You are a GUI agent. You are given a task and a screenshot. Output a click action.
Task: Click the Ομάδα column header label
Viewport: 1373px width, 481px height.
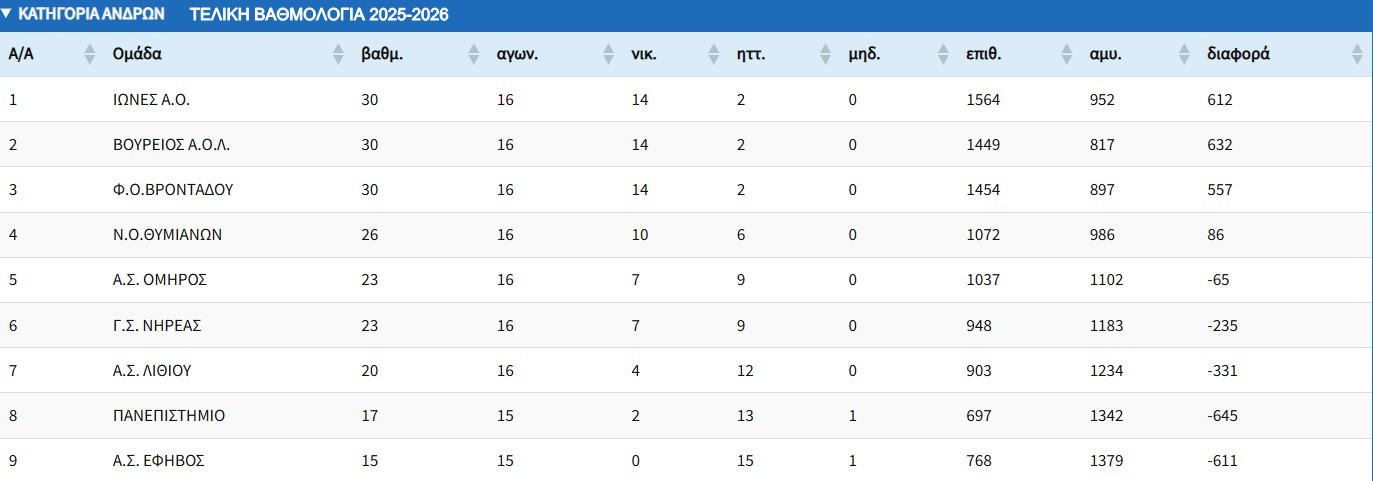tap(138, 55)
